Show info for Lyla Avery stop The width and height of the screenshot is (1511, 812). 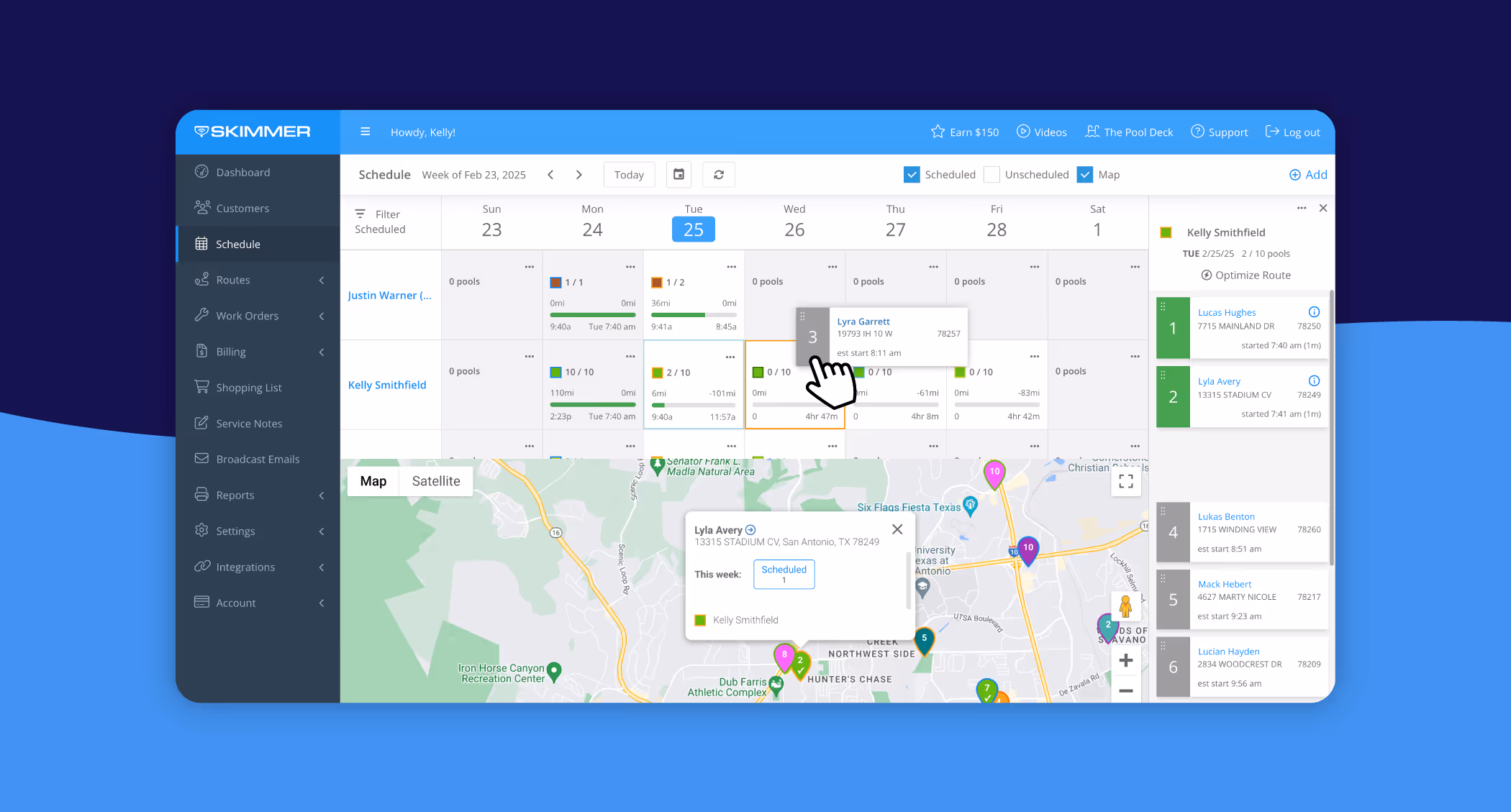pyautogui.click(x=1314, y=380)
